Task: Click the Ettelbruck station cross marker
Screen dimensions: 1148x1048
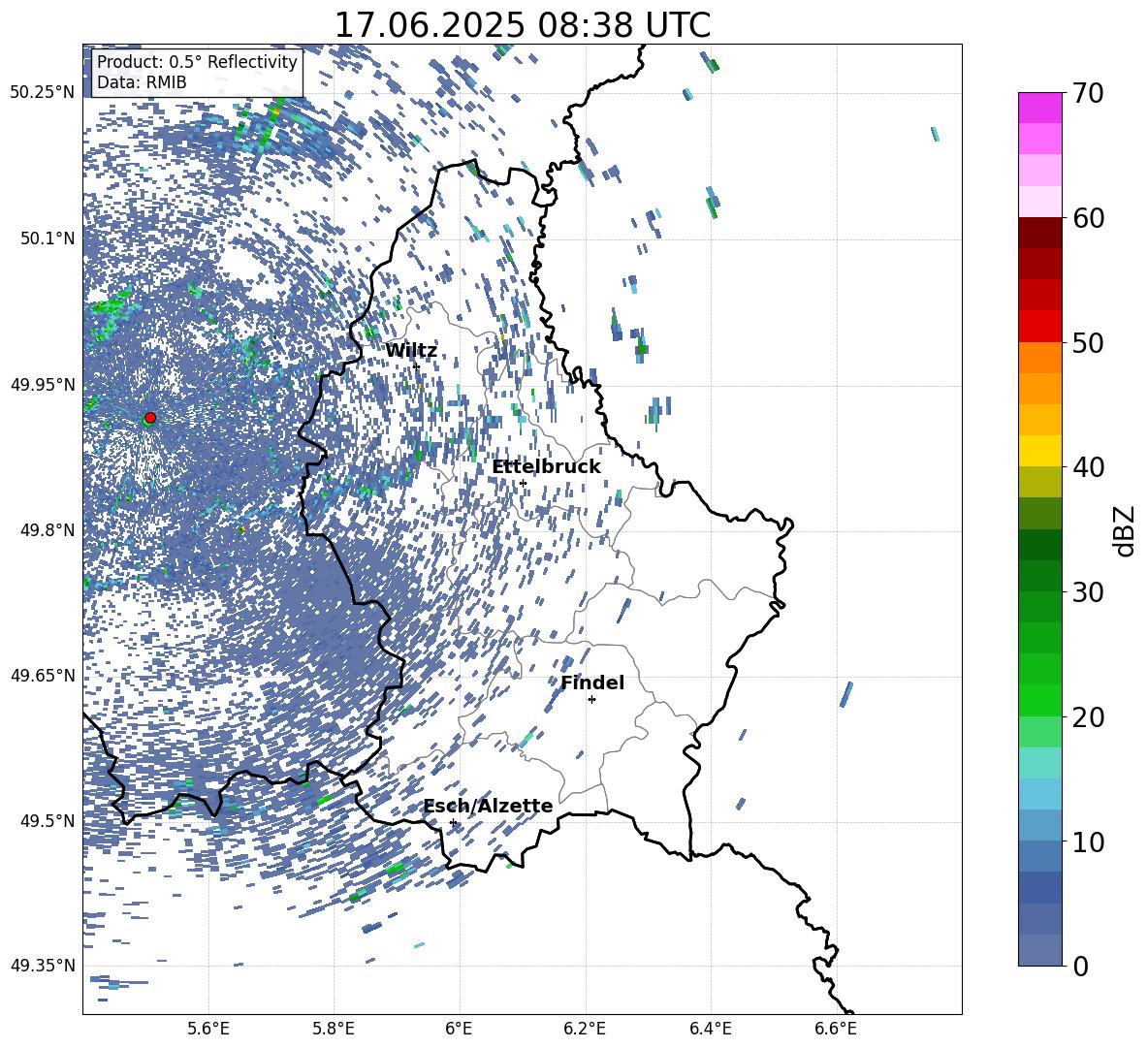Action: click(x=523, y=483)
